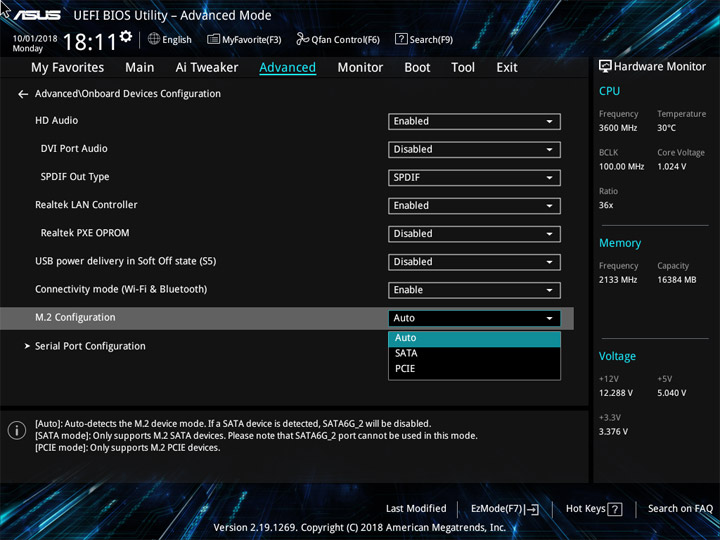Click the Qfan Control fan icon
This screenshot has height=540, width=720.
click(x=302, y=39)
